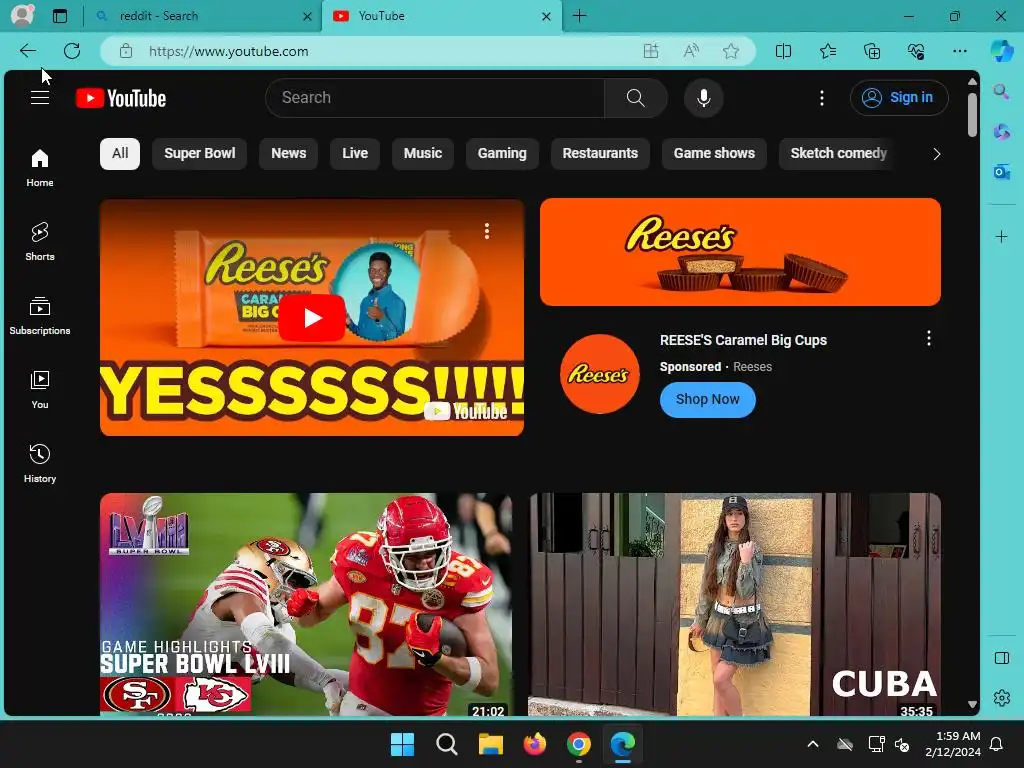This screenshot has width=1024, height=768.
Task: Play the Reese's YESSSSSS video
Action: point(312,317)
